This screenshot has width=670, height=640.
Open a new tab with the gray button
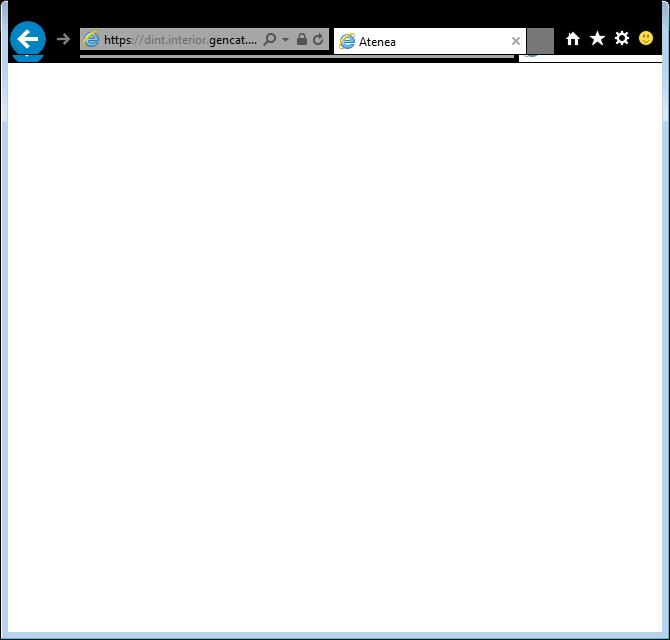540,41
